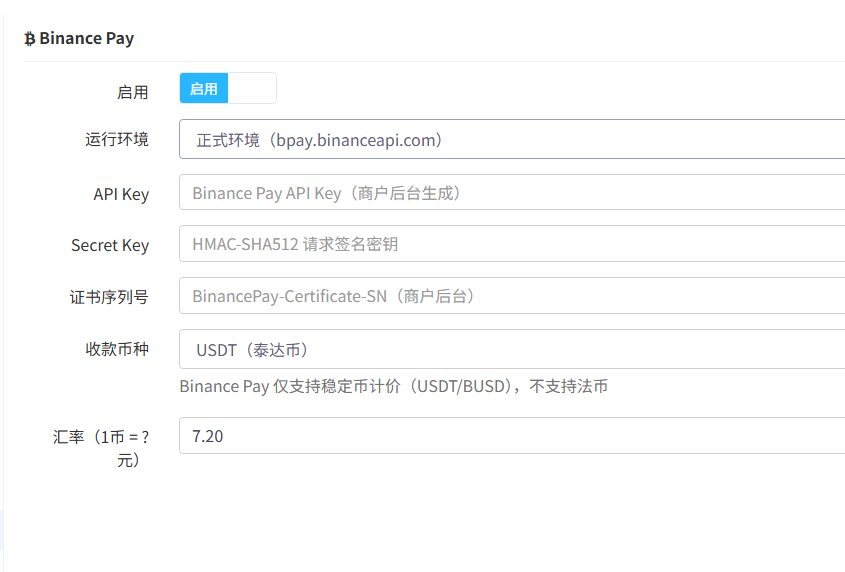The height and width of the screenshot is (572, 845).
Task: Focus the Secret Key input field
Action: point(512,244)
